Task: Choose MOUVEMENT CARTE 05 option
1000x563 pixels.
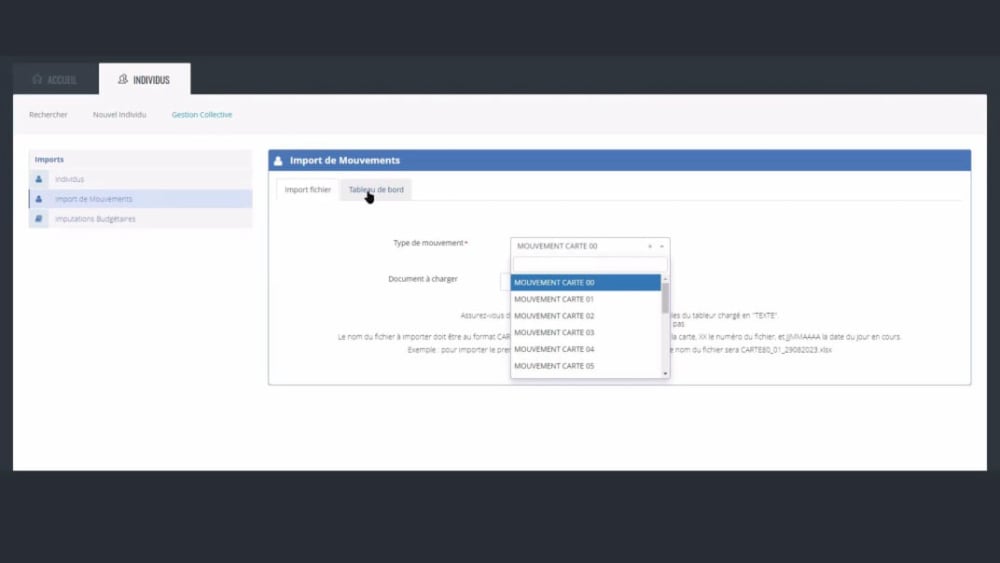Action: pyautogui.click(x=585, y=366)
